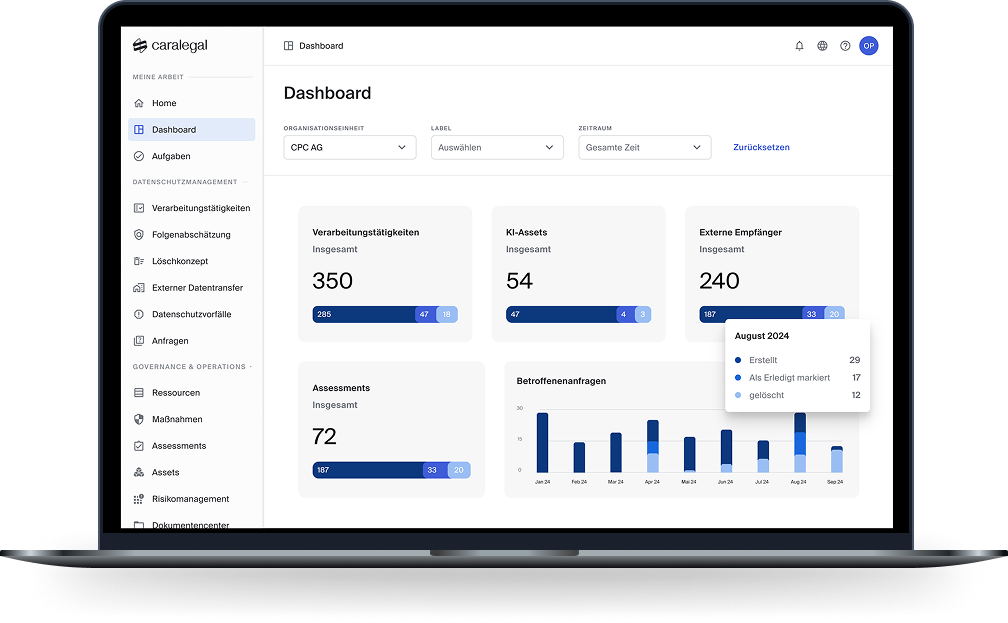Image resolution: width=1008 pixels, height=623 pixels.
Task: Open the OP user avatar
Action: [x=868, y=46]
